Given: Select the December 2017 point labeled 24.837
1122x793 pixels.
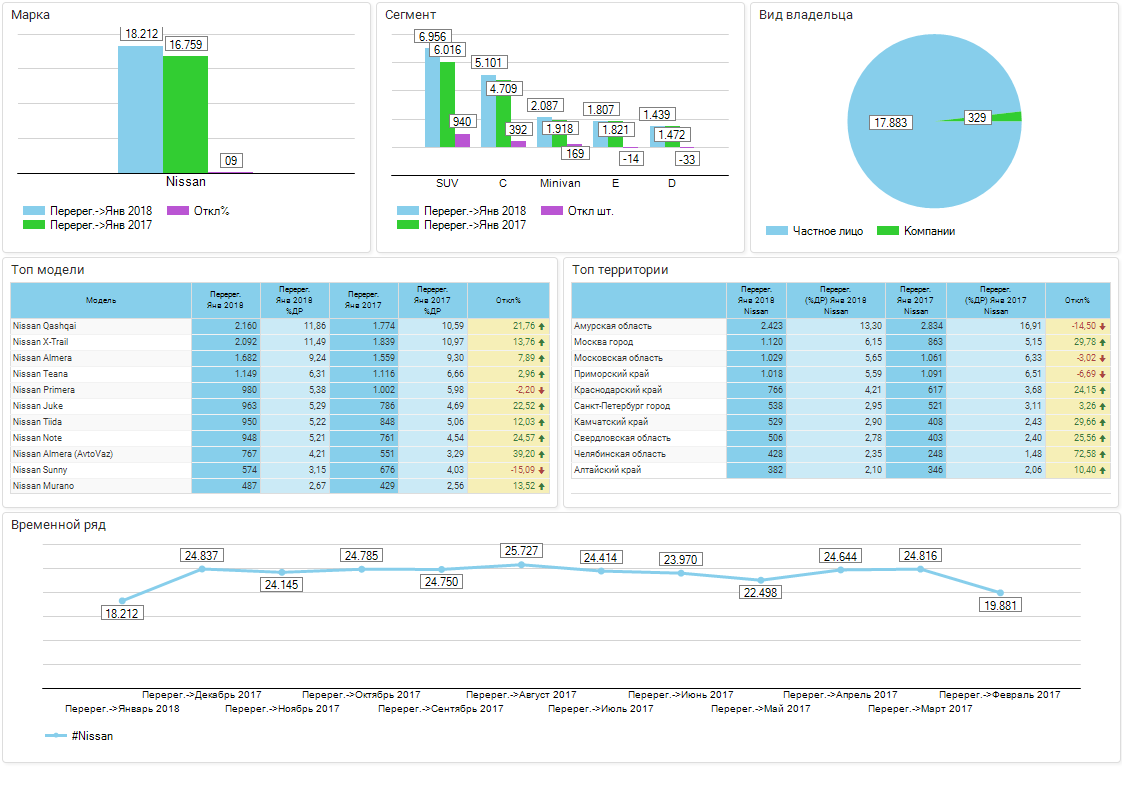Looking at the screenshot, I should 202,569.
